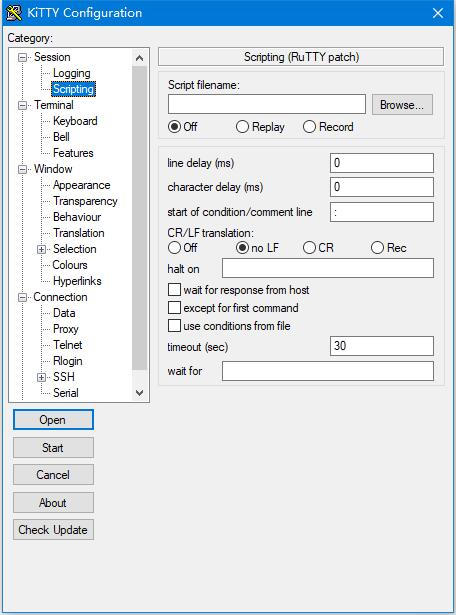The width and height of the screenshot is (456, 615).
Task: Select the Scripting category
Action: point(73,89)
